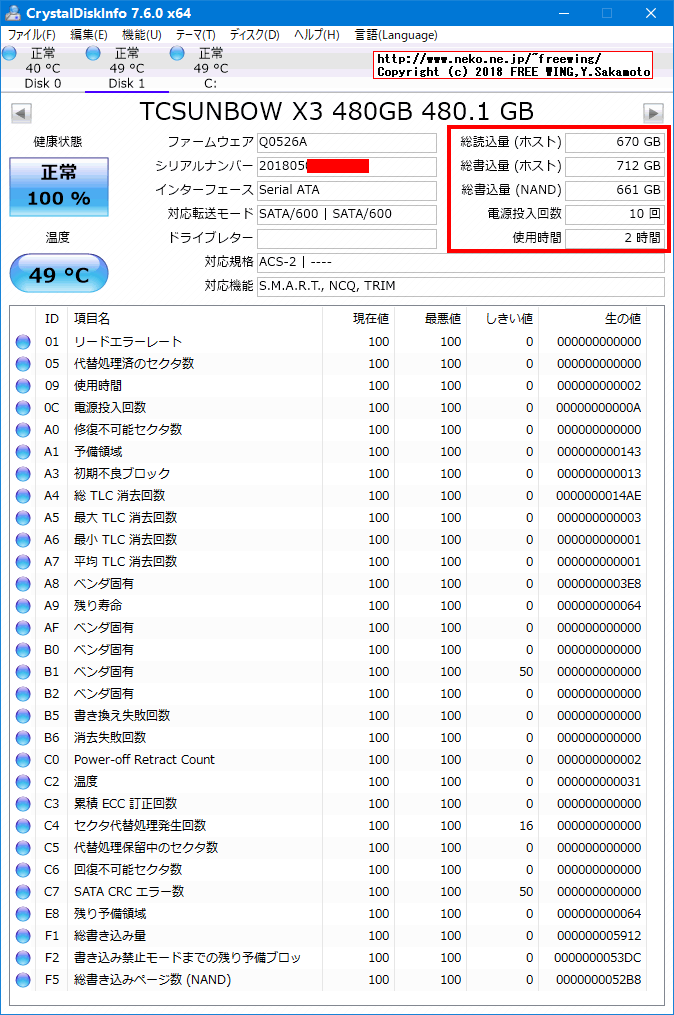Click the TCSUNBOW X3 480GB model title
The width and height of the screenshot is (674, 1015).
coord(337,111)
